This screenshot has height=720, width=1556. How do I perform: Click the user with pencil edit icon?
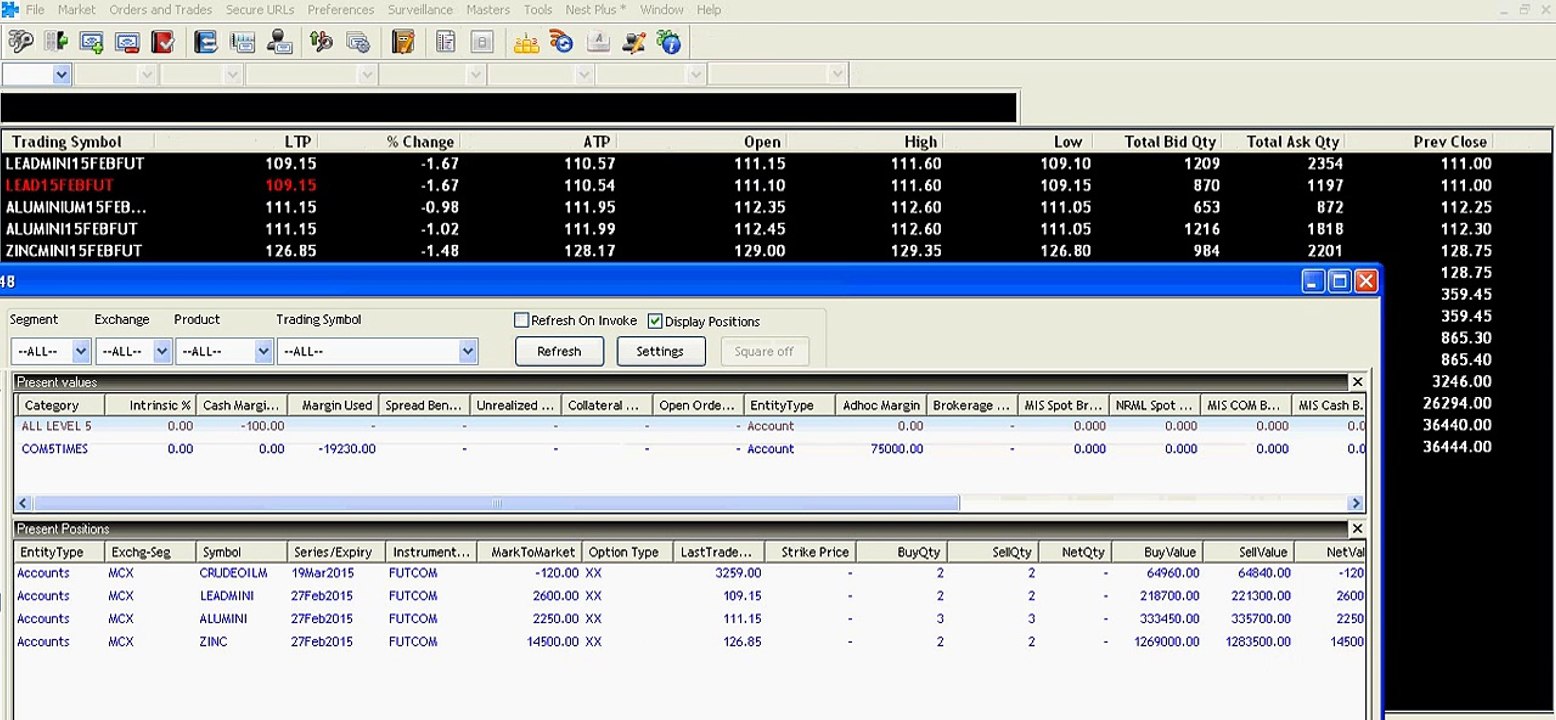pyautogui.click(x=634, y=42)
